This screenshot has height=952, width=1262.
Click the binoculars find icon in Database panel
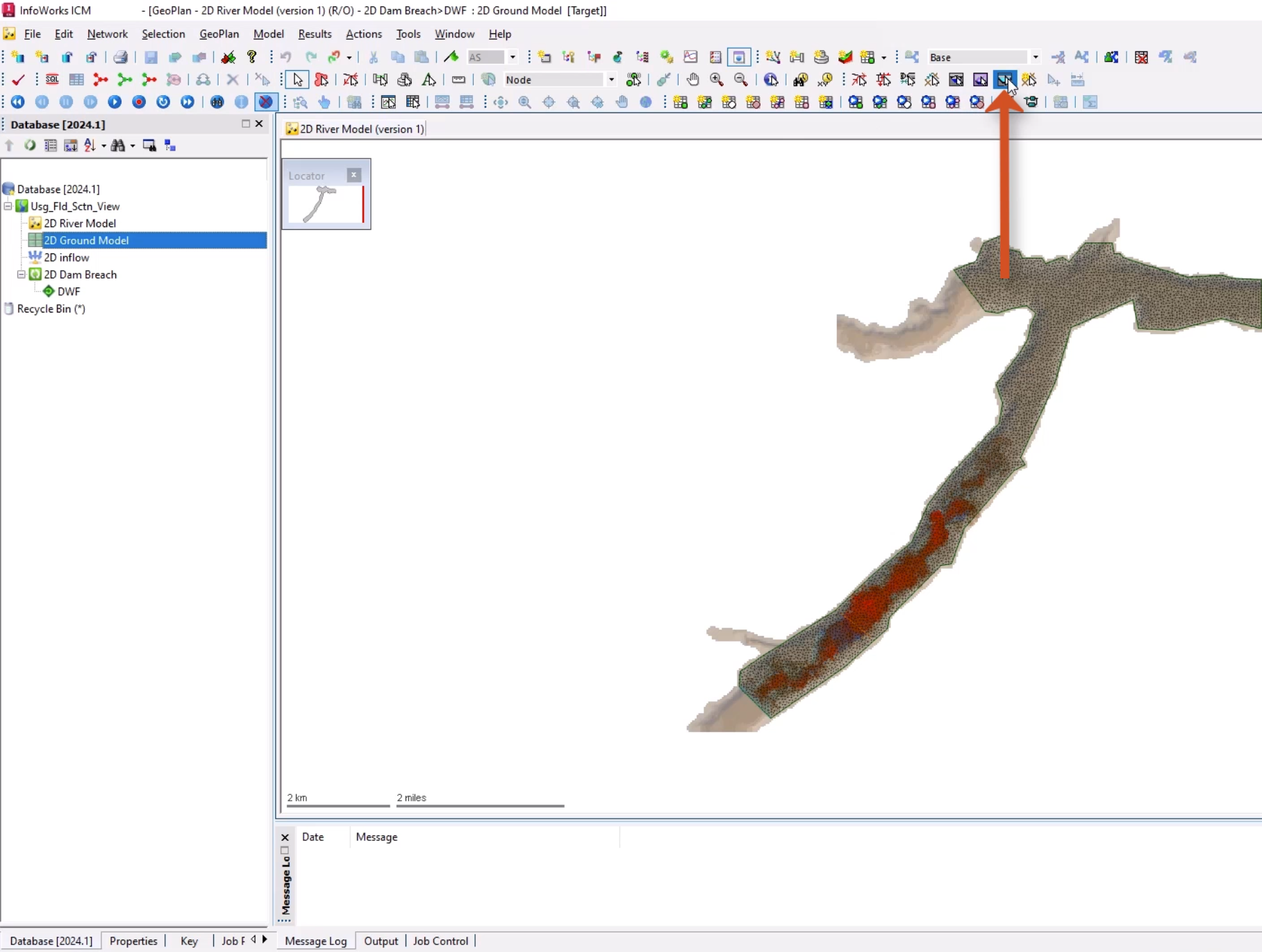(118, 145)
